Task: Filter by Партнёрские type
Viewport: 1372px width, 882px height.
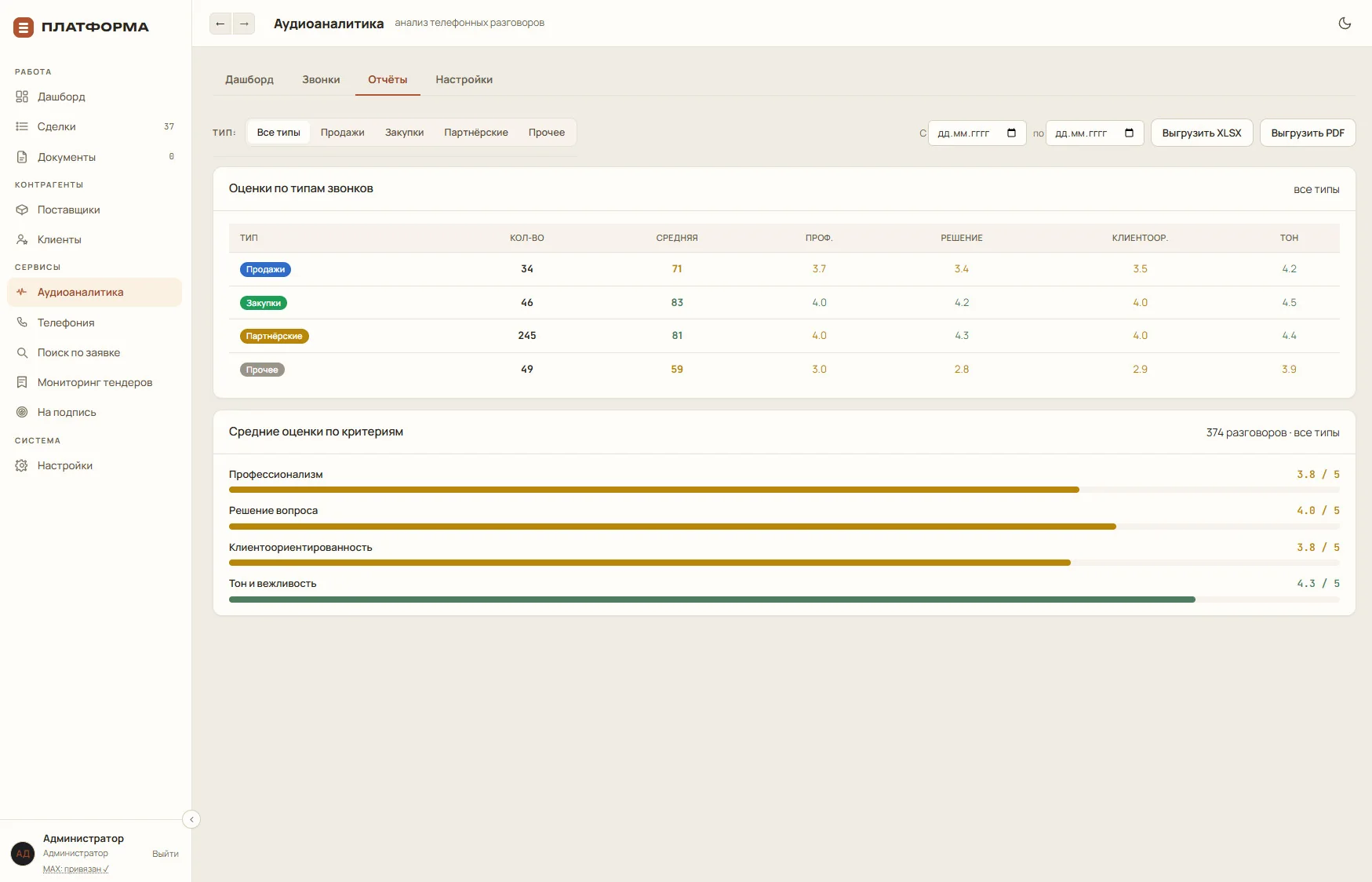Action: coord(476,133)
